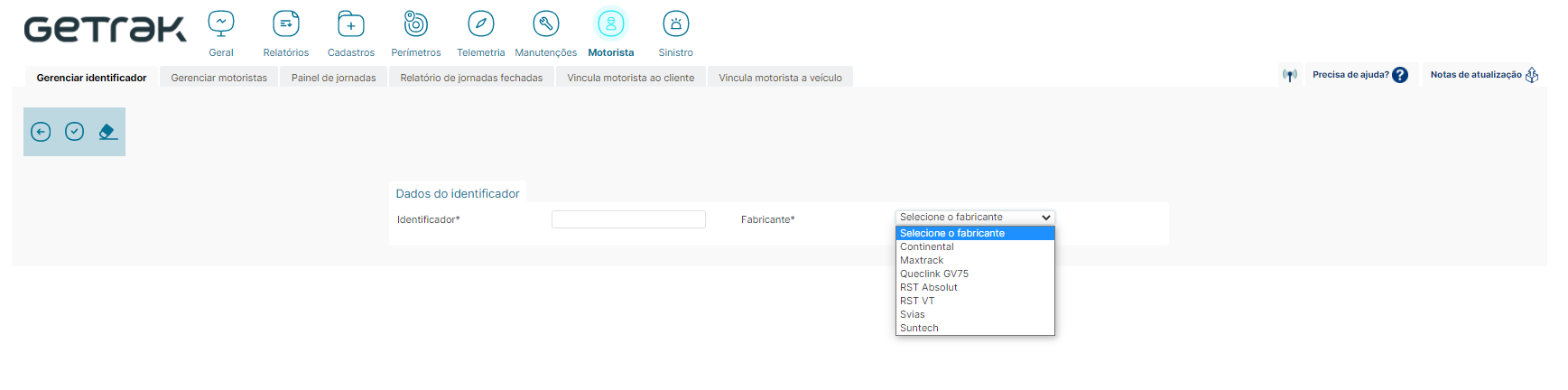Click the GeTrak logo

click(x=105, y=29)
